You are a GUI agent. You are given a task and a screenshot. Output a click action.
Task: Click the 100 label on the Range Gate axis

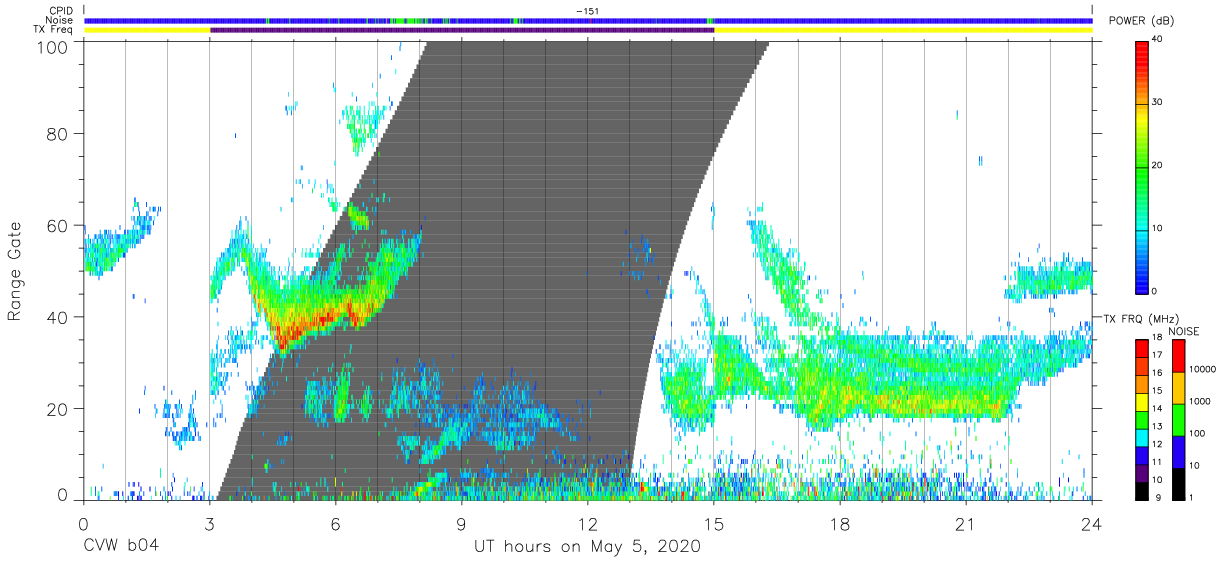54,46
